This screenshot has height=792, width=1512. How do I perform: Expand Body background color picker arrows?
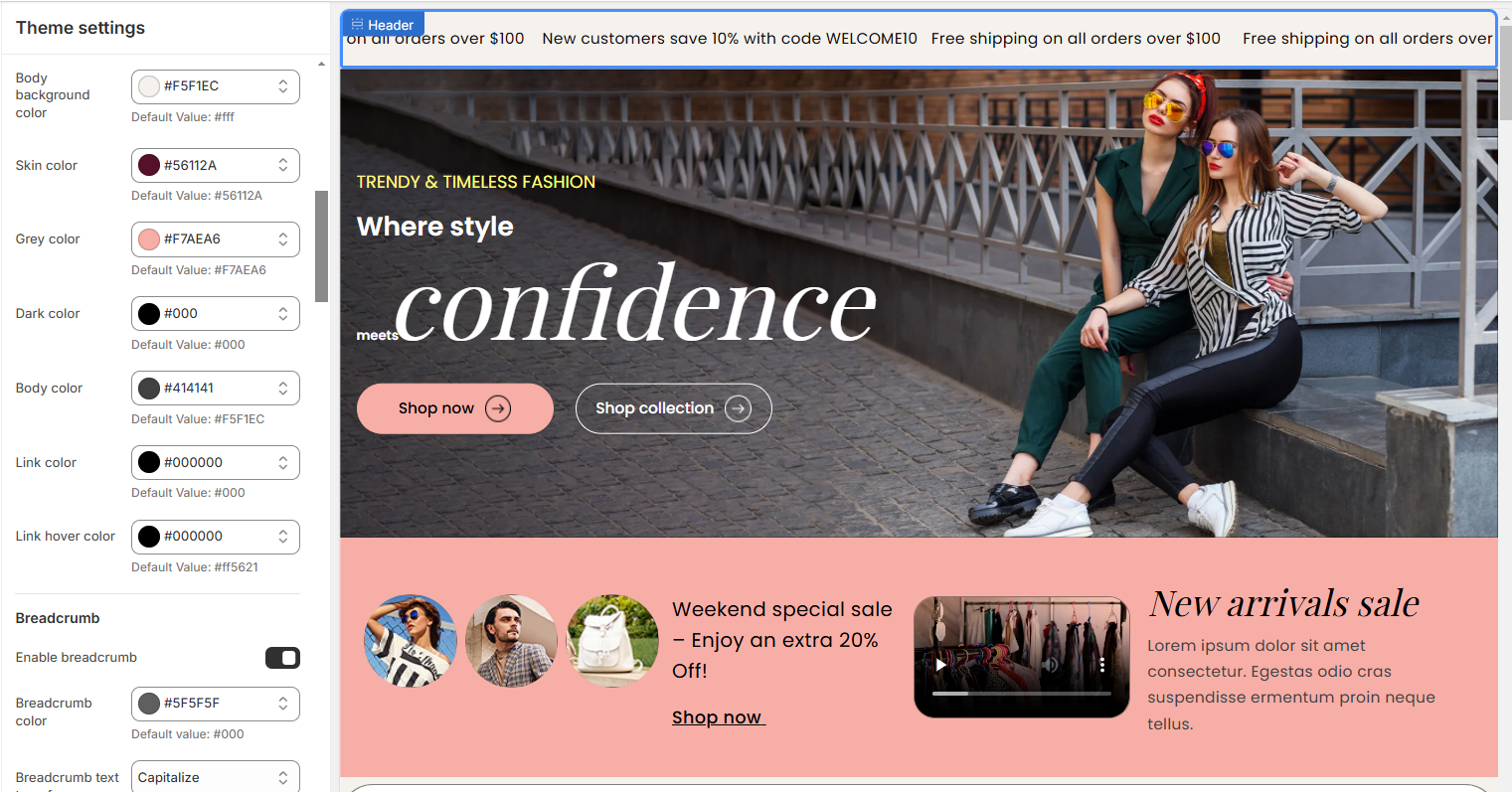[x=283, y=86]
